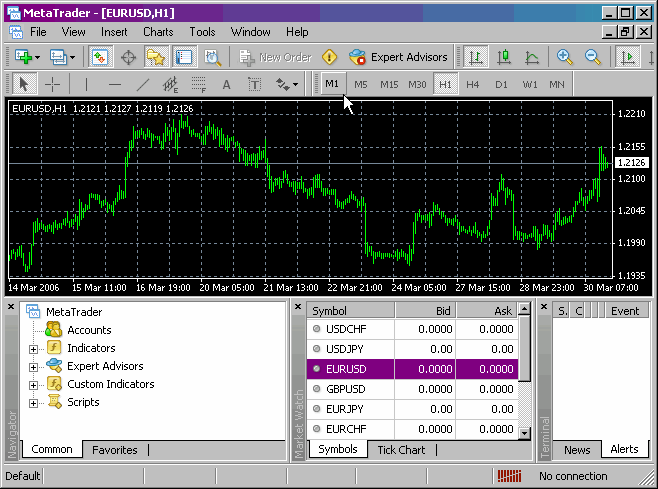The image size is (658, 489).
Task: Select the Candlesticks chart icon
Action: pos(504,57)
